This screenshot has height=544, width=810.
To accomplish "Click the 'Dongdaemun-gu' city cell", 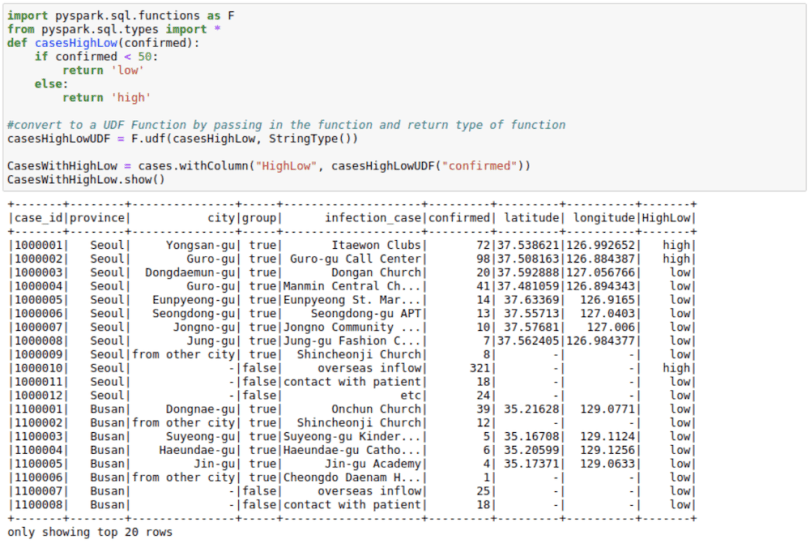I will pyautogui.click(x=190, y=272).
